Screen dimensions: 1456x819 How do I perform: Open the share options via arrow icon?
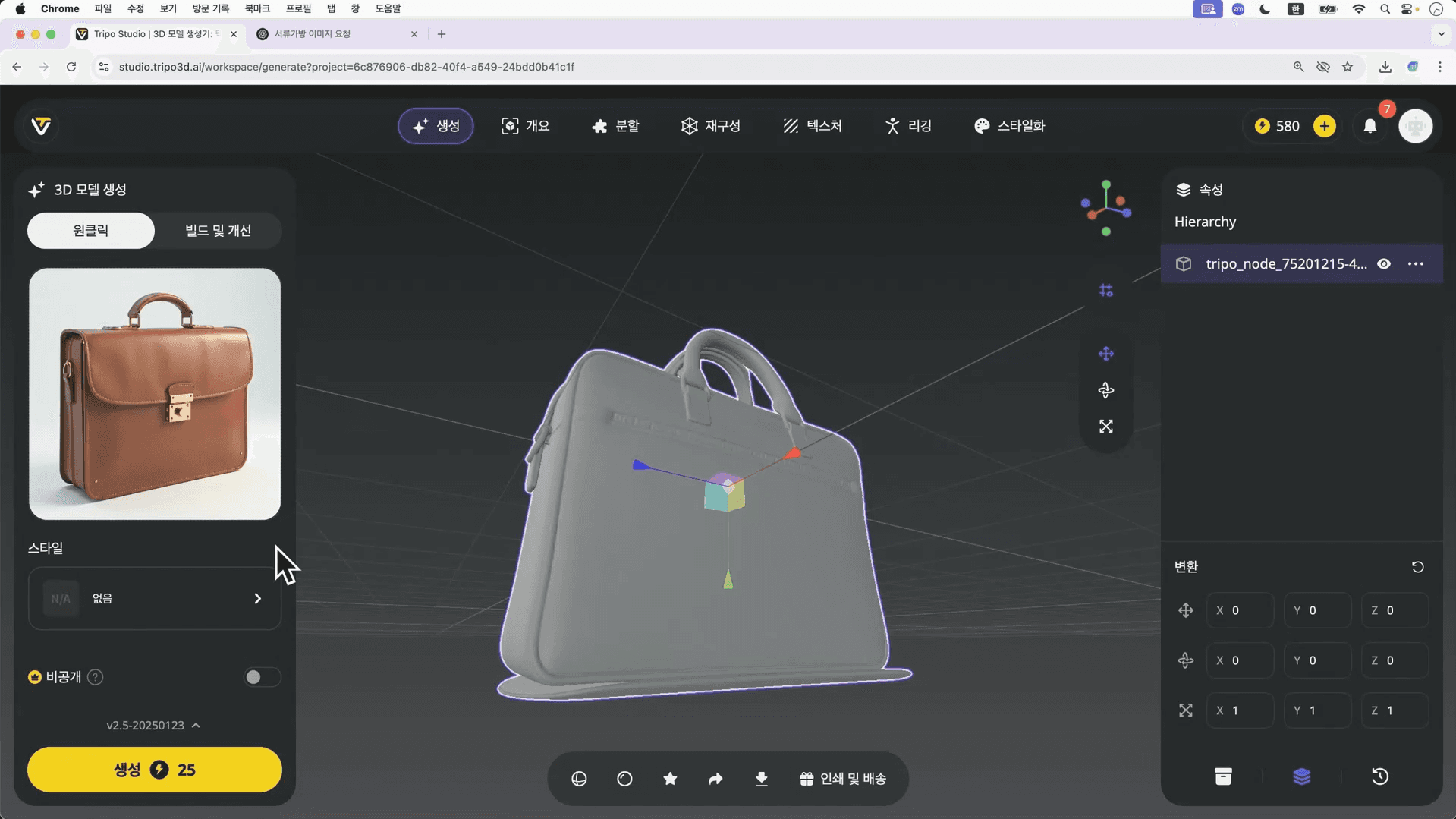(x=715, y=778)
